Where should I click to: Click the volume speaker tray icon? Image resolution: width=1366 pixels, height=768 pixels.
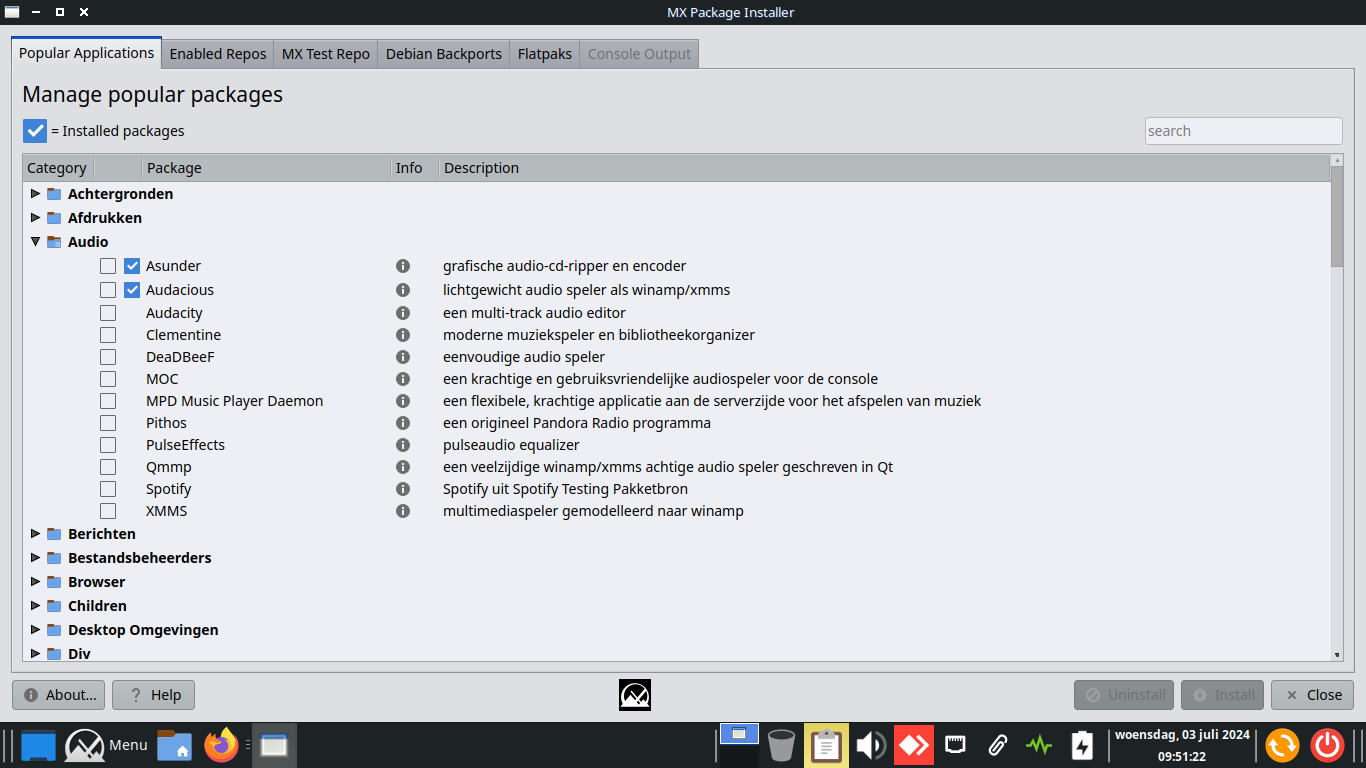(x=870, y=745)
